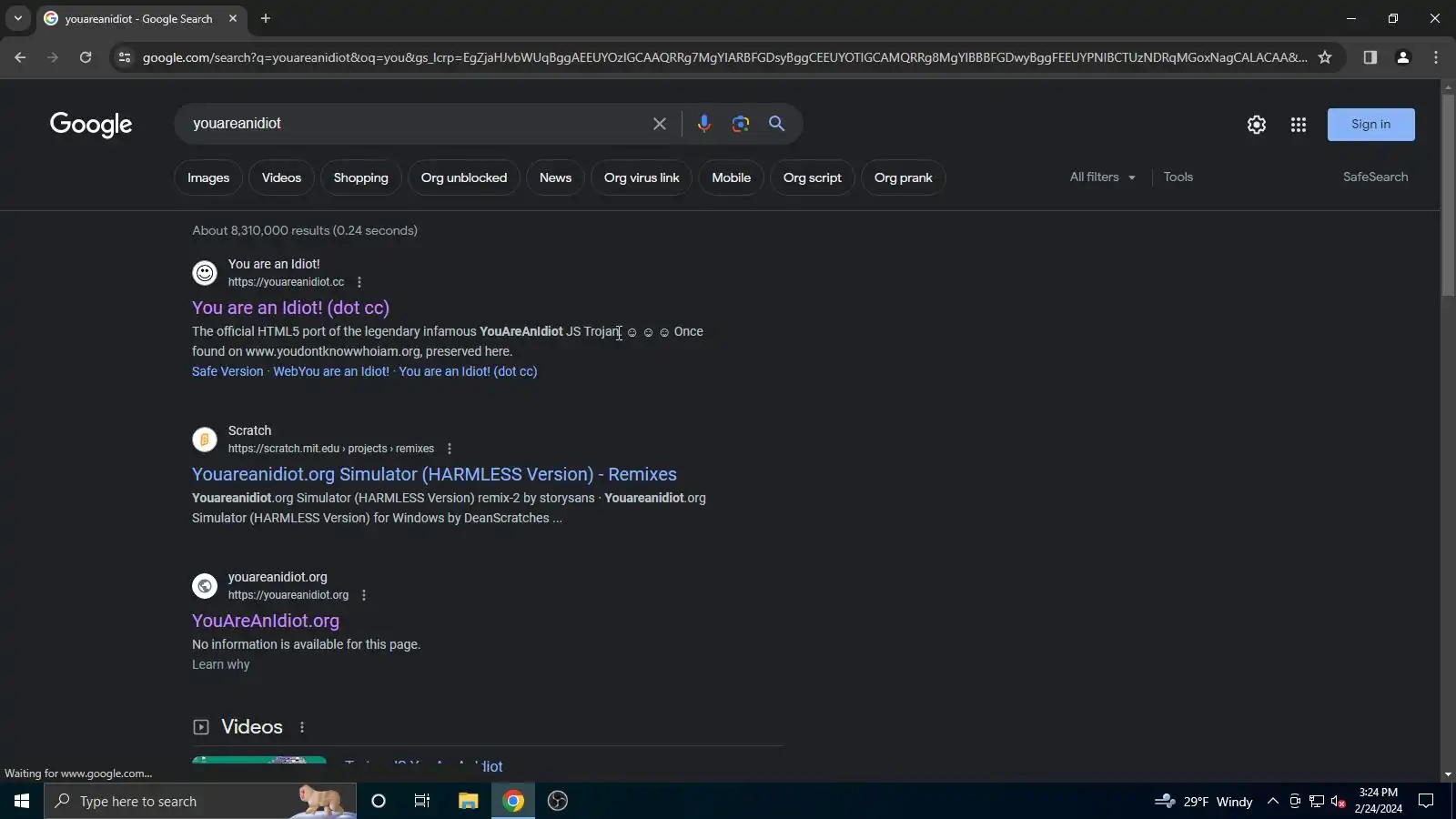Image resolution: width=1456 pixels, height=819 pixels.
Task: Open a new browser tab
Action: point(266,18)
